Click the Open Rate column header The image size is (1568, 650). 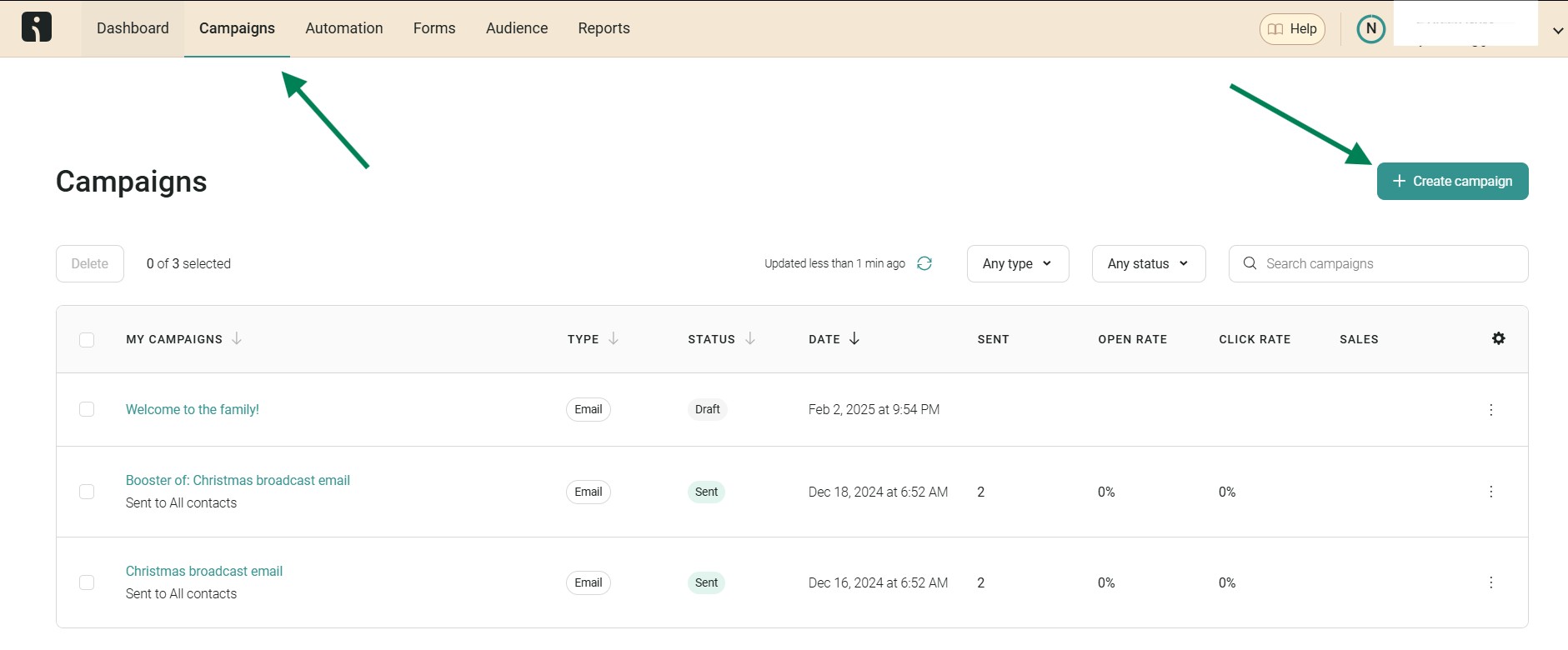1132,339
